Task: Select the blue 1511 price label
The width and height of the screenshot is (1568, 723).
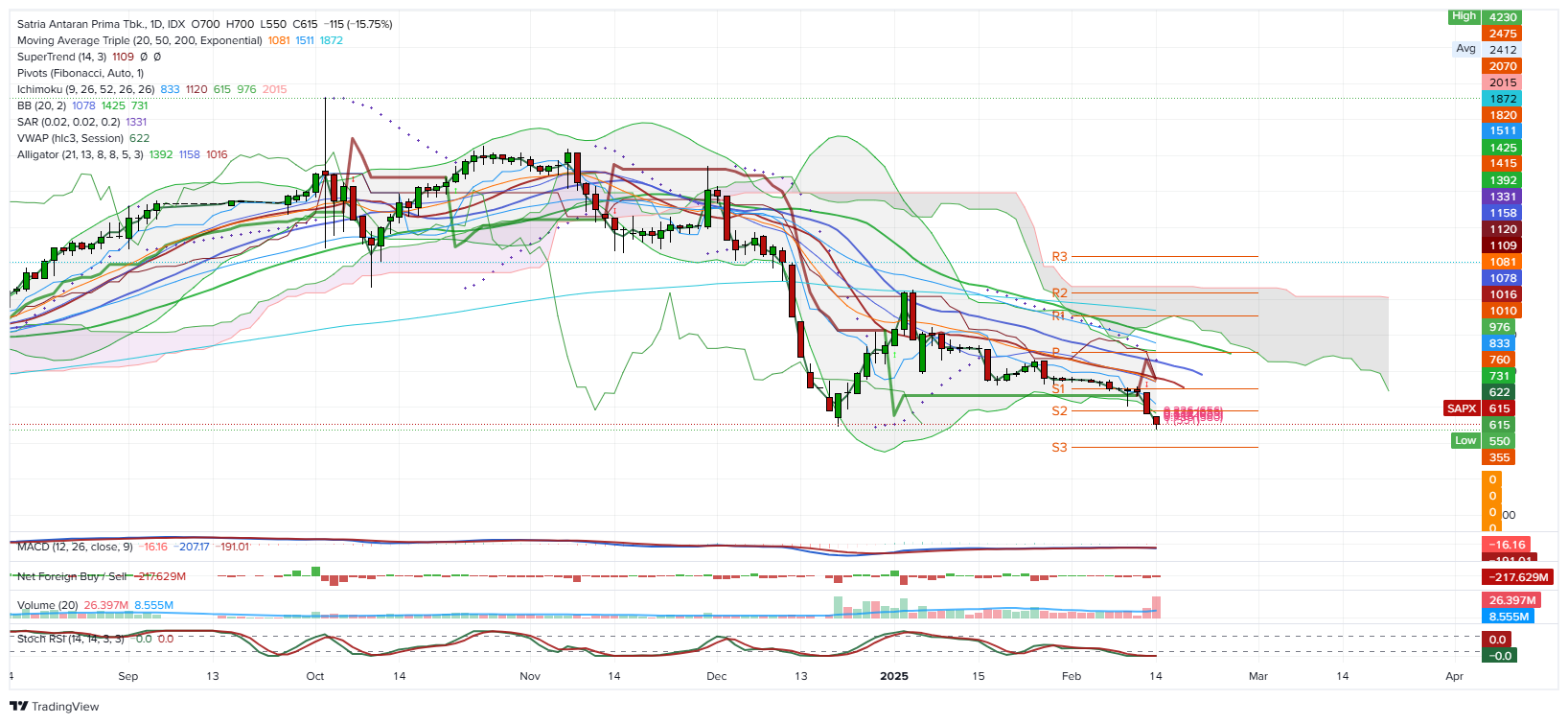Action: point(1502,131)
